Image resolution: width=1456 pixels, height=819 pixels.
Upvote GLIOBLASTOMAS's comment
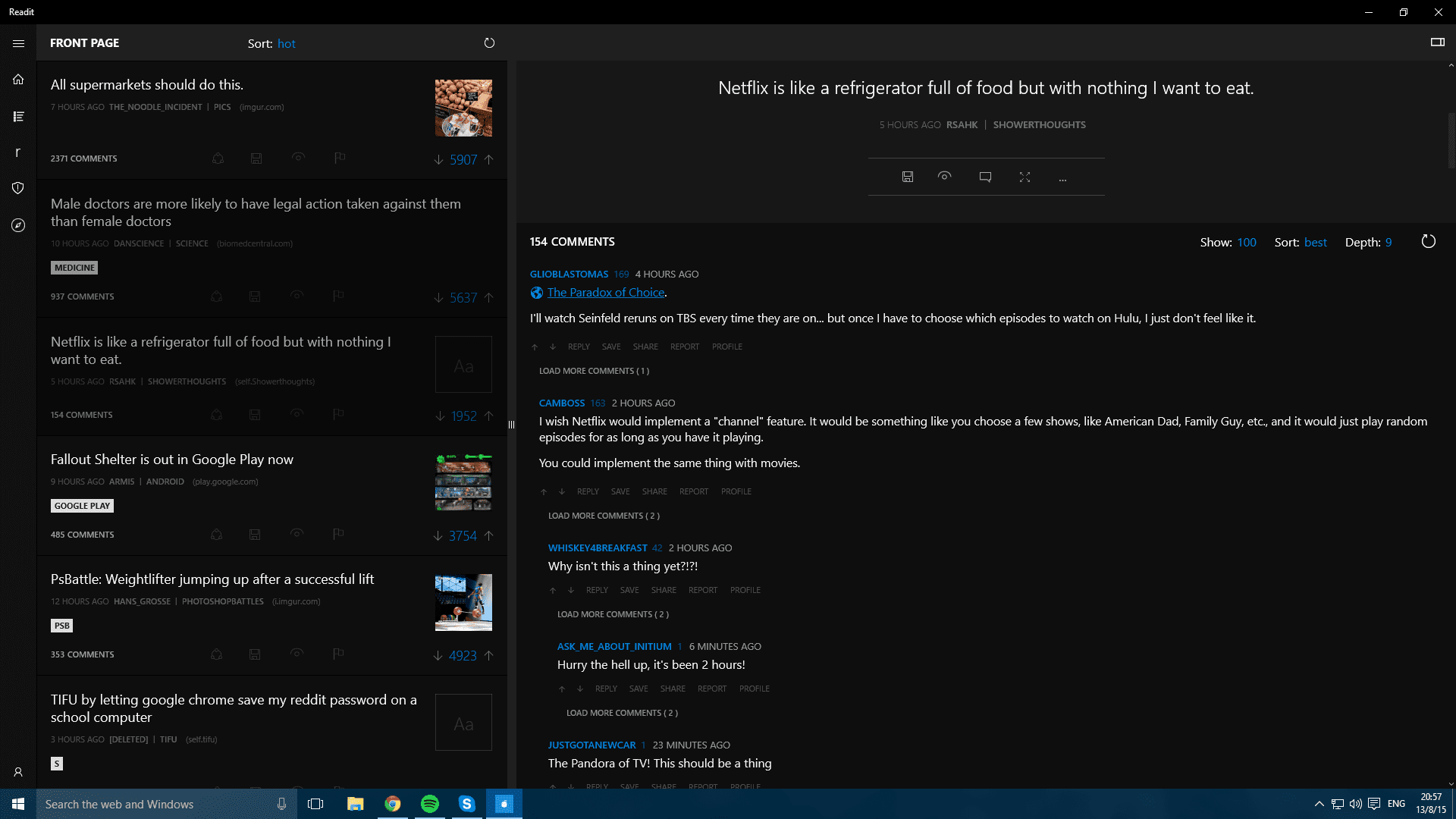pyautogui.click(x=535, y=347)
